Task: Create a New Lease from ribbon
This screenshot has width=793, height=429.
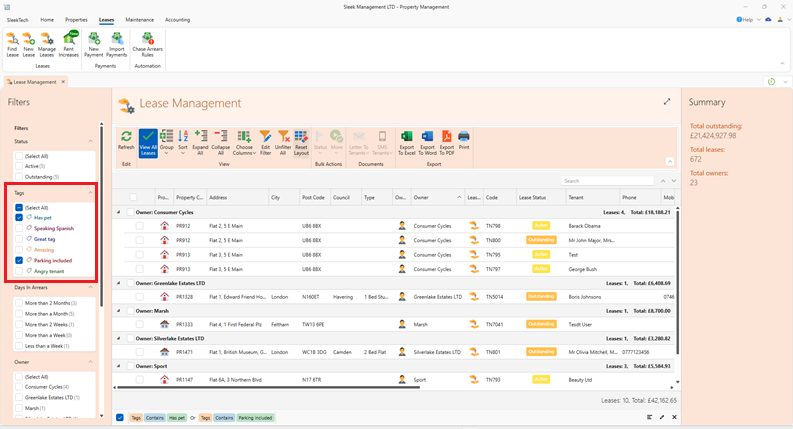Action: pyautogui.click(x=29, y=45)
